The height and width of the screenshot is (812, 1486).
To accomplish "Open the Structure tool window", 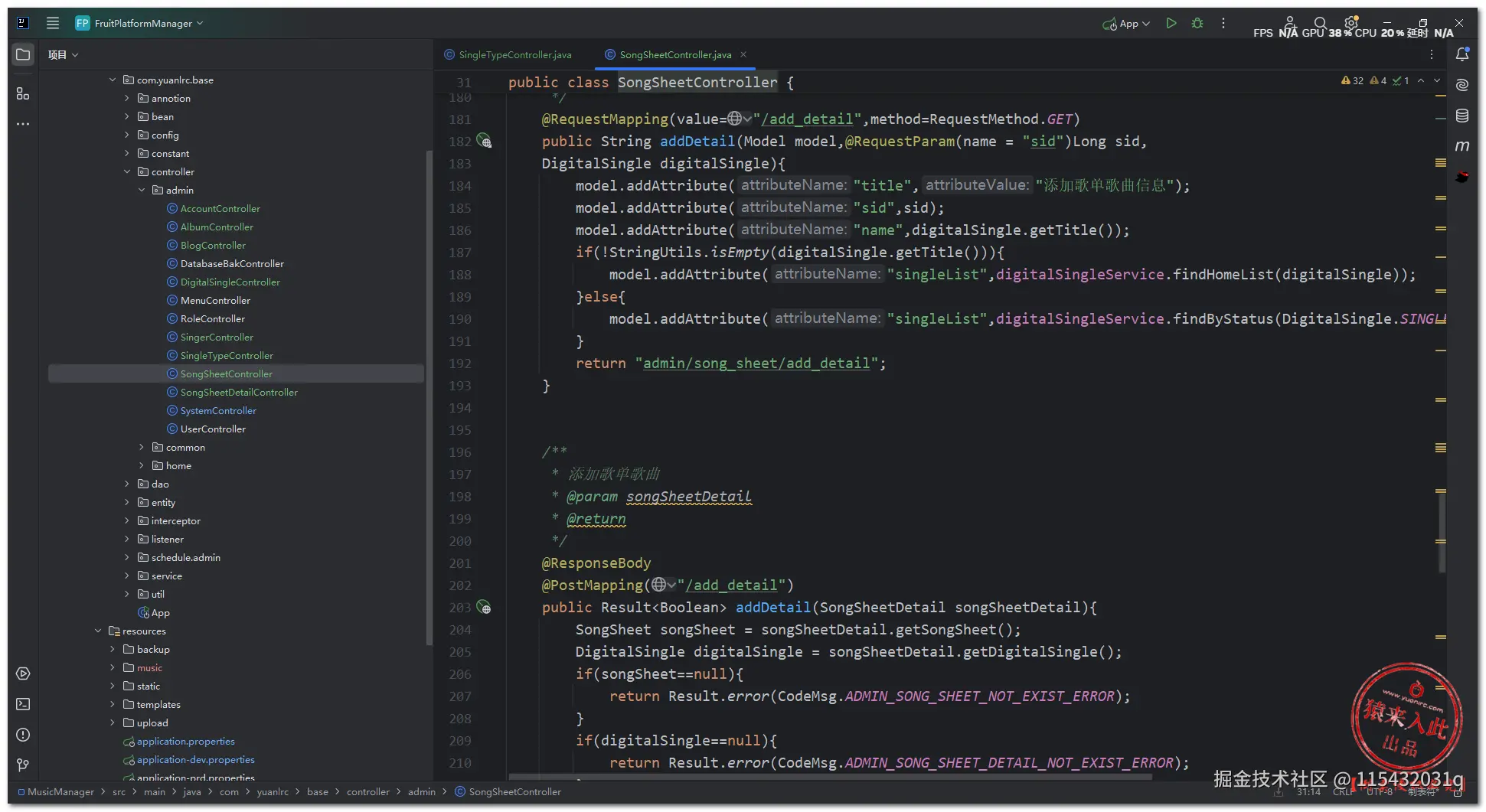I will (23, 93).
